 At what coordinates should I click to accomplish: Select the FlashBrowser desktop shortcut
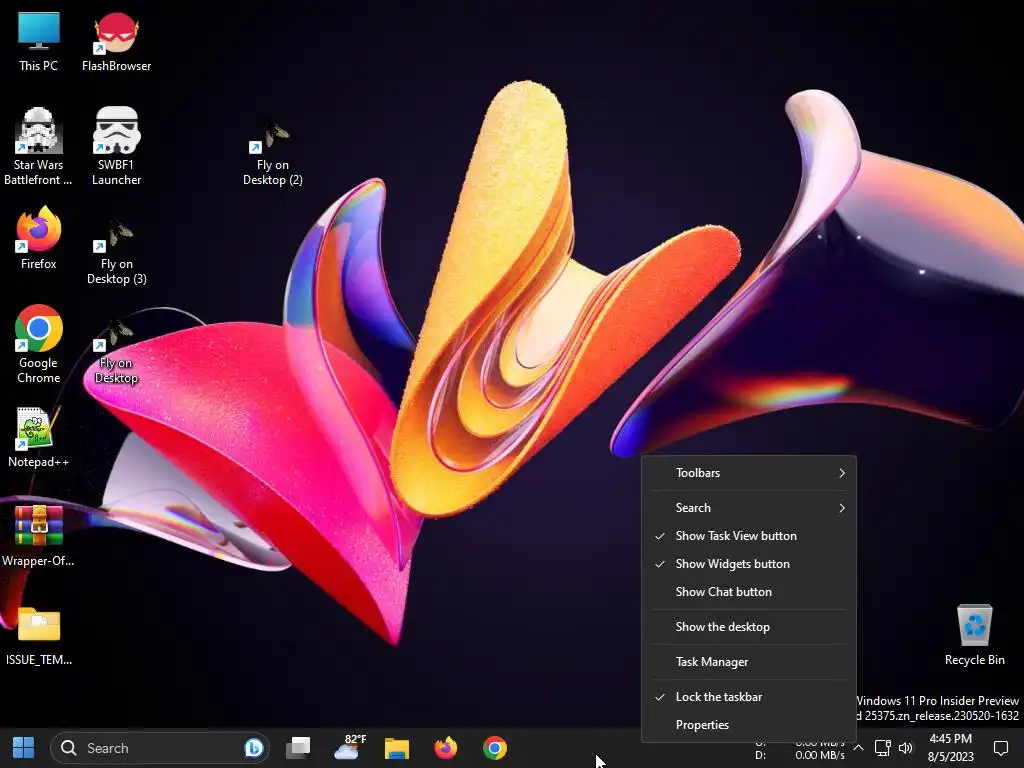[116, 42]
